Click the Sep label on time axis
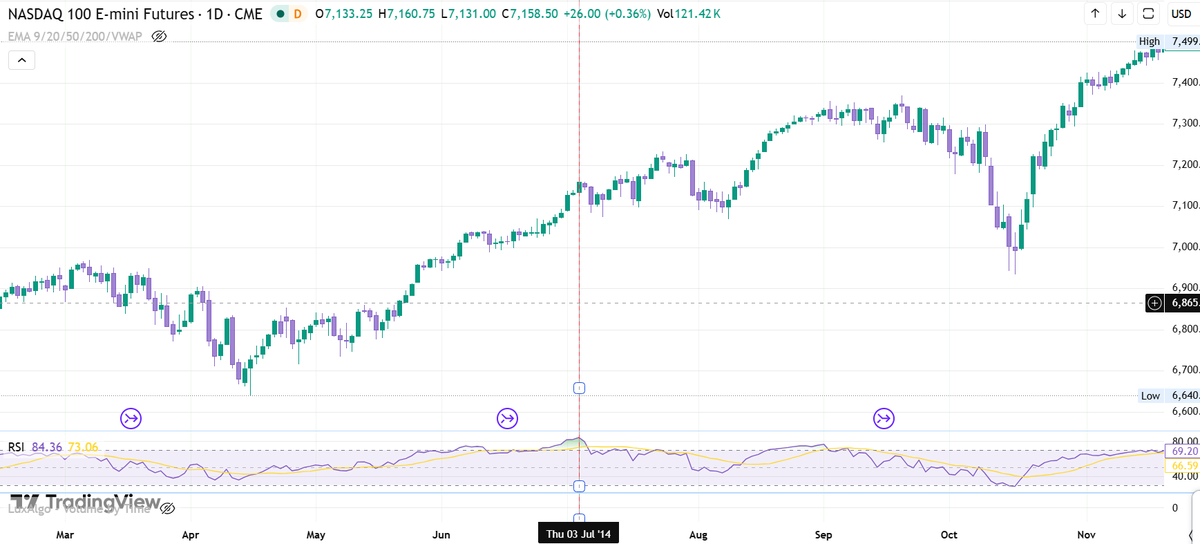The height and width of the screenshot is (544, 1200). [x=824, y=535]
